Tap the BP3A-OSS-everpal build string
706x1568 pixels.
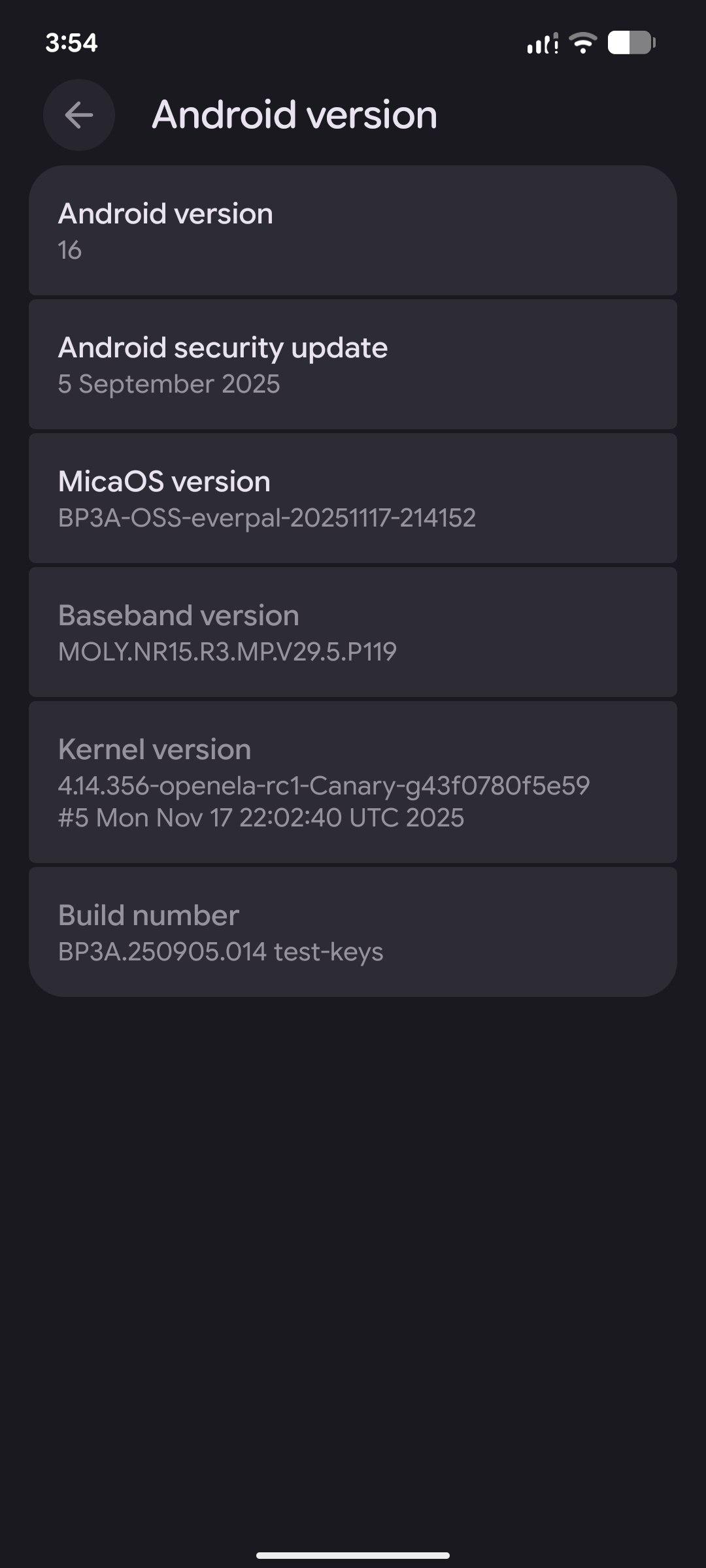pyautogui.click(x=267, y=518)
